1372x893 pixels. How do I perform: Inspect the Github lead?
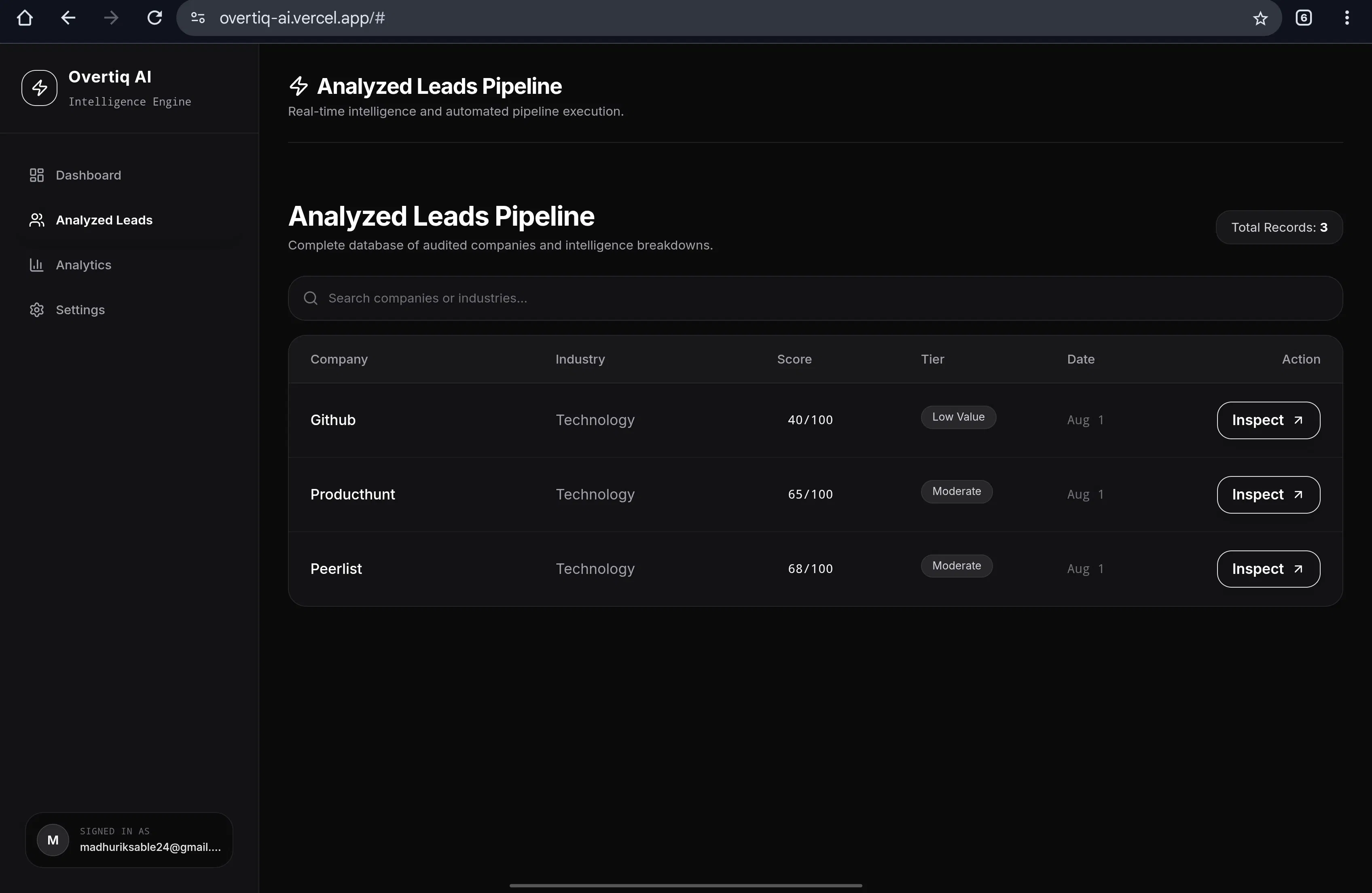pos(1268,420)
